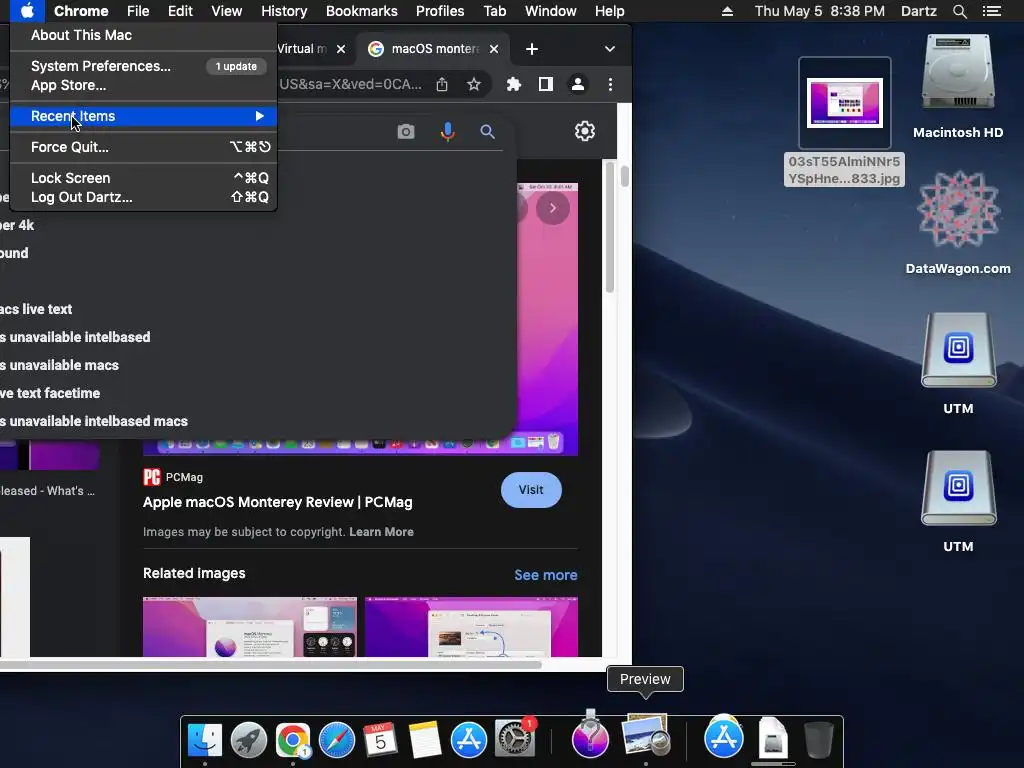Choose Log Out Dartz…
Image resolution: width=1024 pixels, height=768 pixels.
click(144, 197)
